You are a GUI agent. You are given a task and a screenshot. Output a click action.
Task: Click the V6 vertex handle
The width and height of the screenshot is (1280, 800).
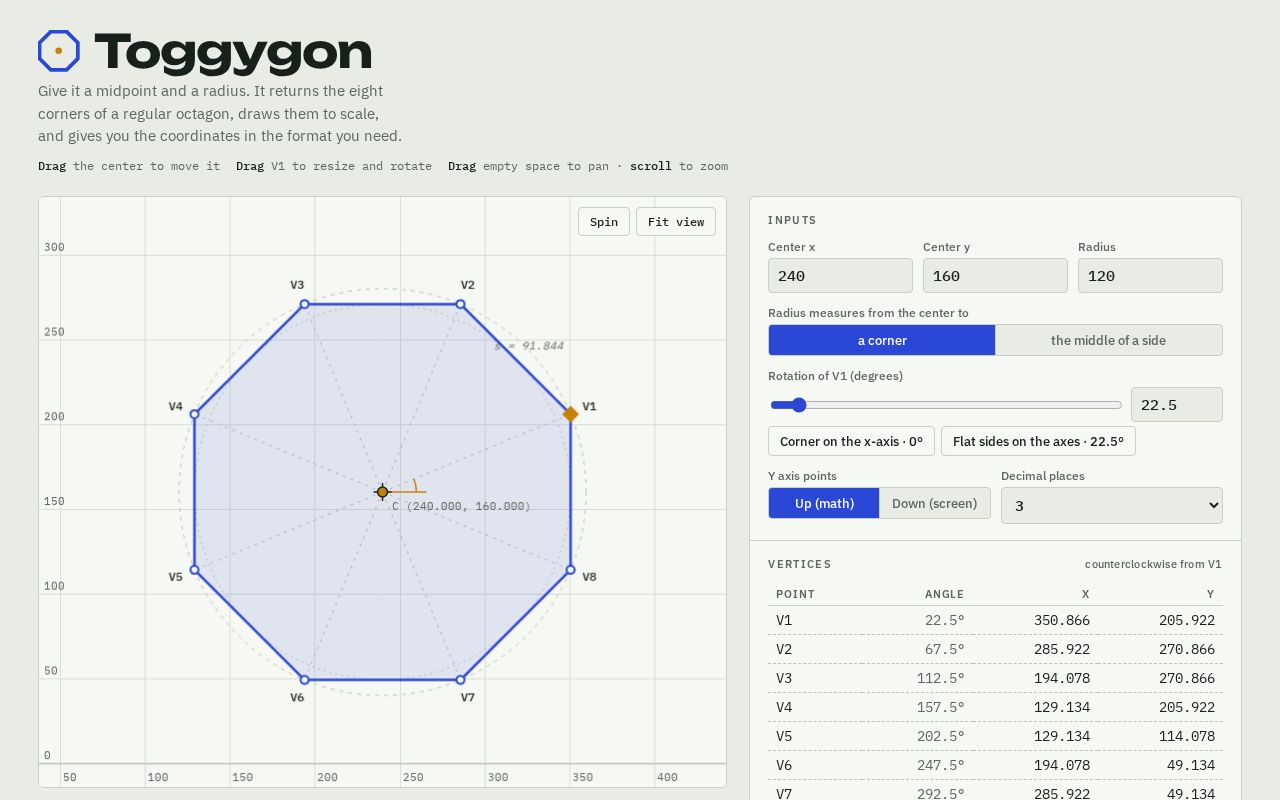tap(305, 680)
